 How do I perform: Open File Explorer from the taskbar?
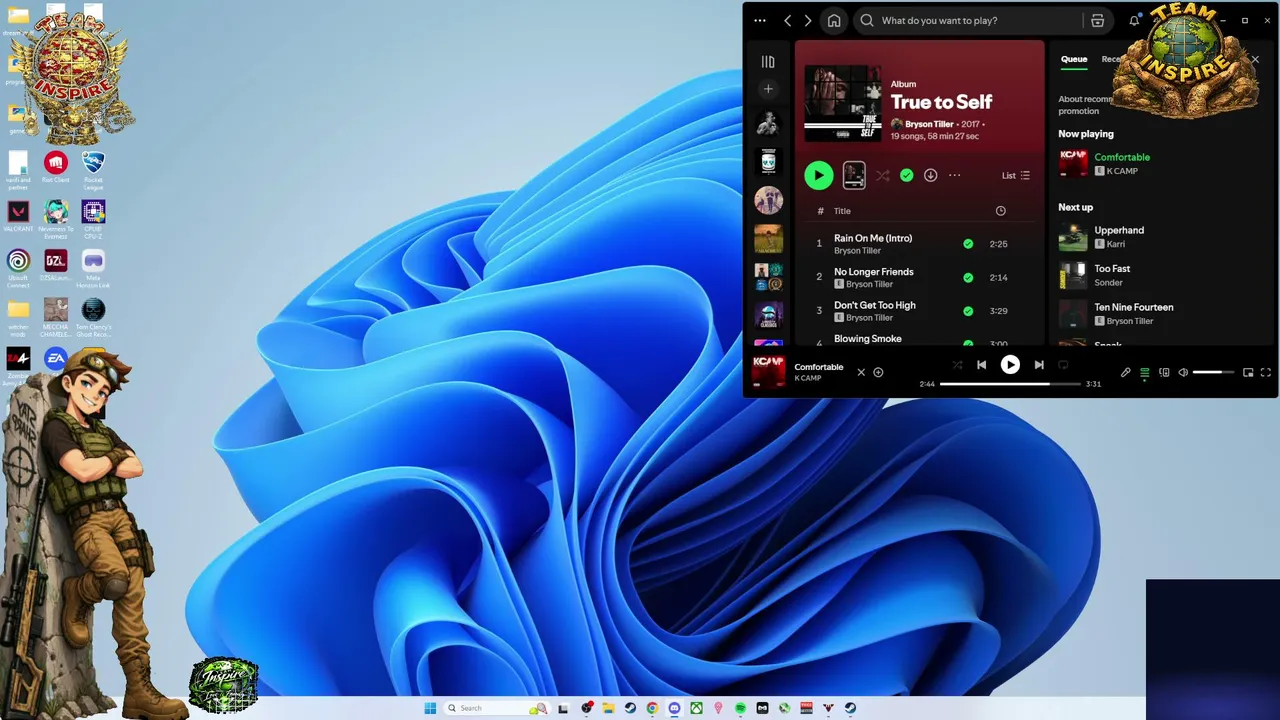(608, 708)
